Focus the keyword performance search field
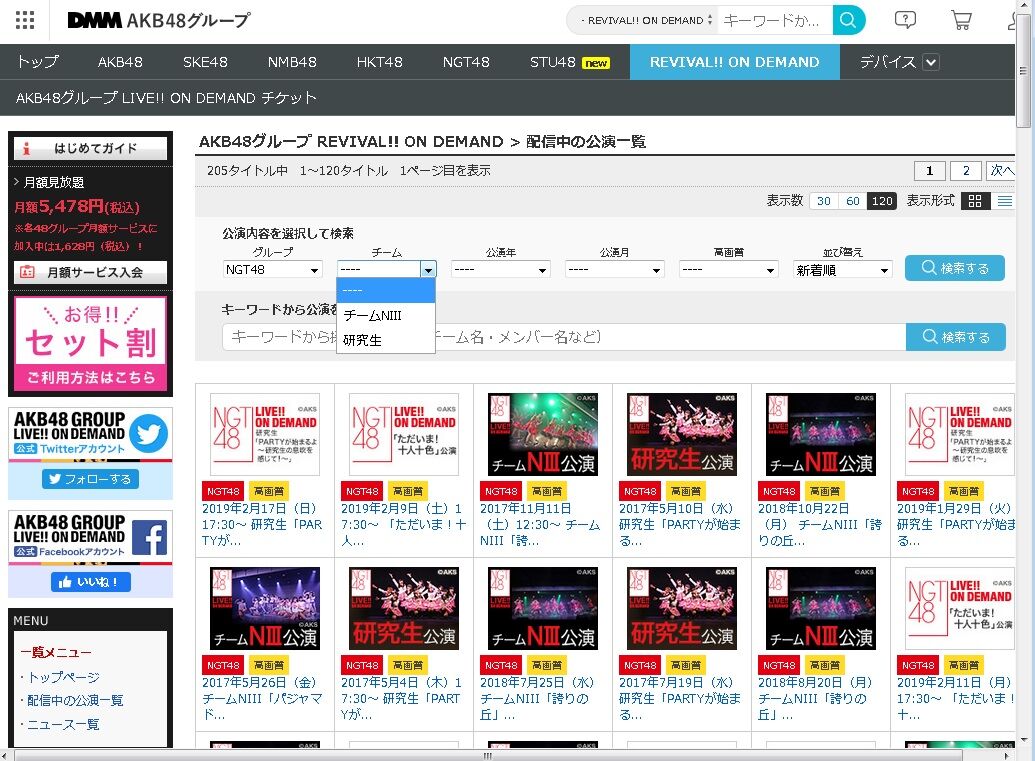 click(x=564, y=337)
